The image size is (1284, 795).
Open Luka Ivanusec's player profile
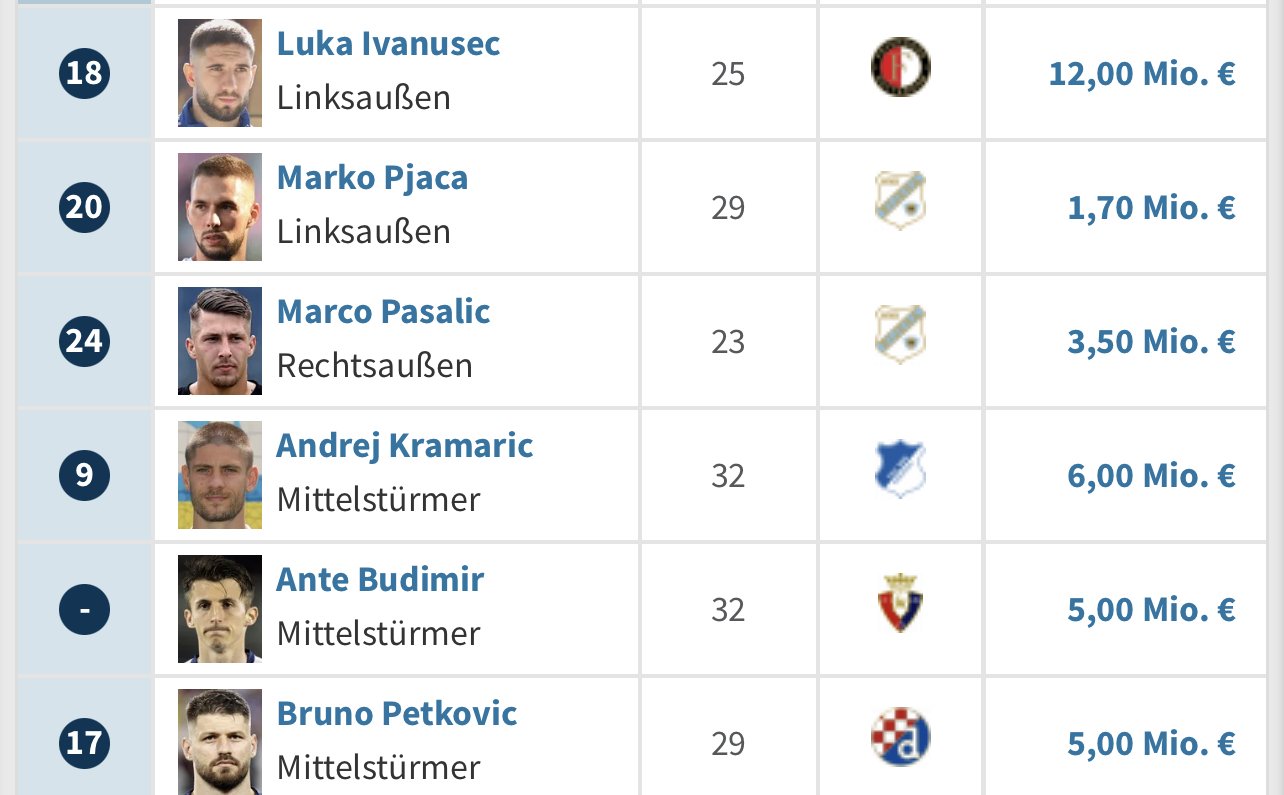tap(388, 43)
